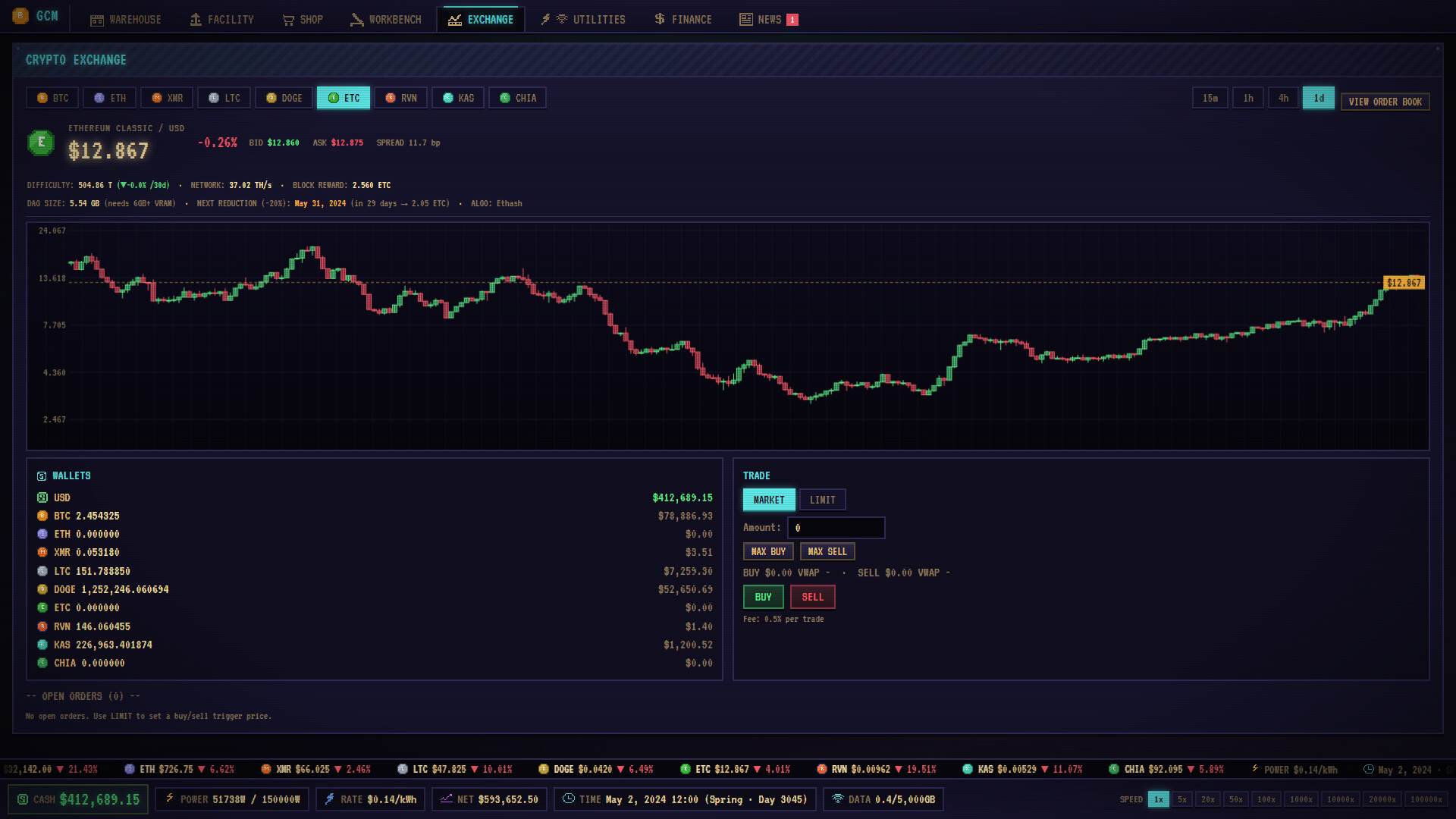Open the Finance tab

(x=683, y=20)
